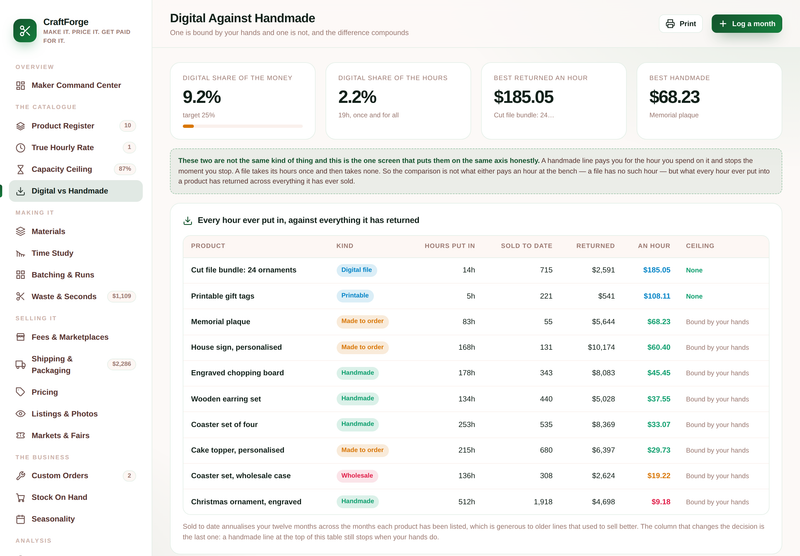
Task: Click the Best handmade $68.23 card
Action: pyautogui.click(x=709, y=101)
